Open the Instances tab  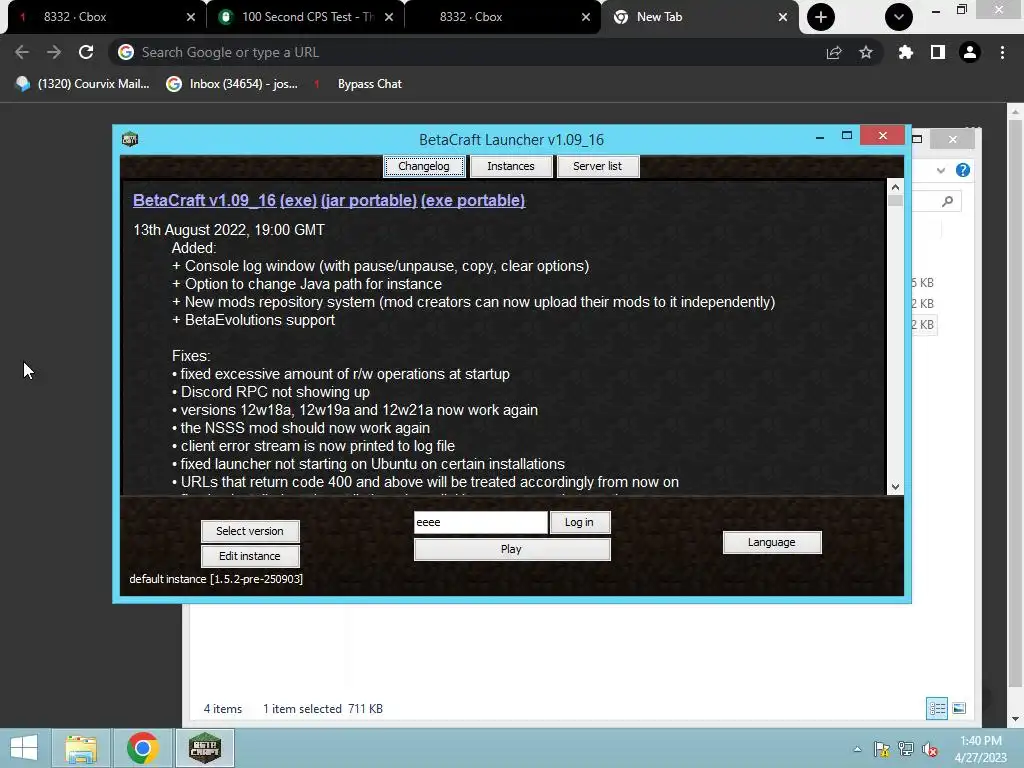pos(511,167)
